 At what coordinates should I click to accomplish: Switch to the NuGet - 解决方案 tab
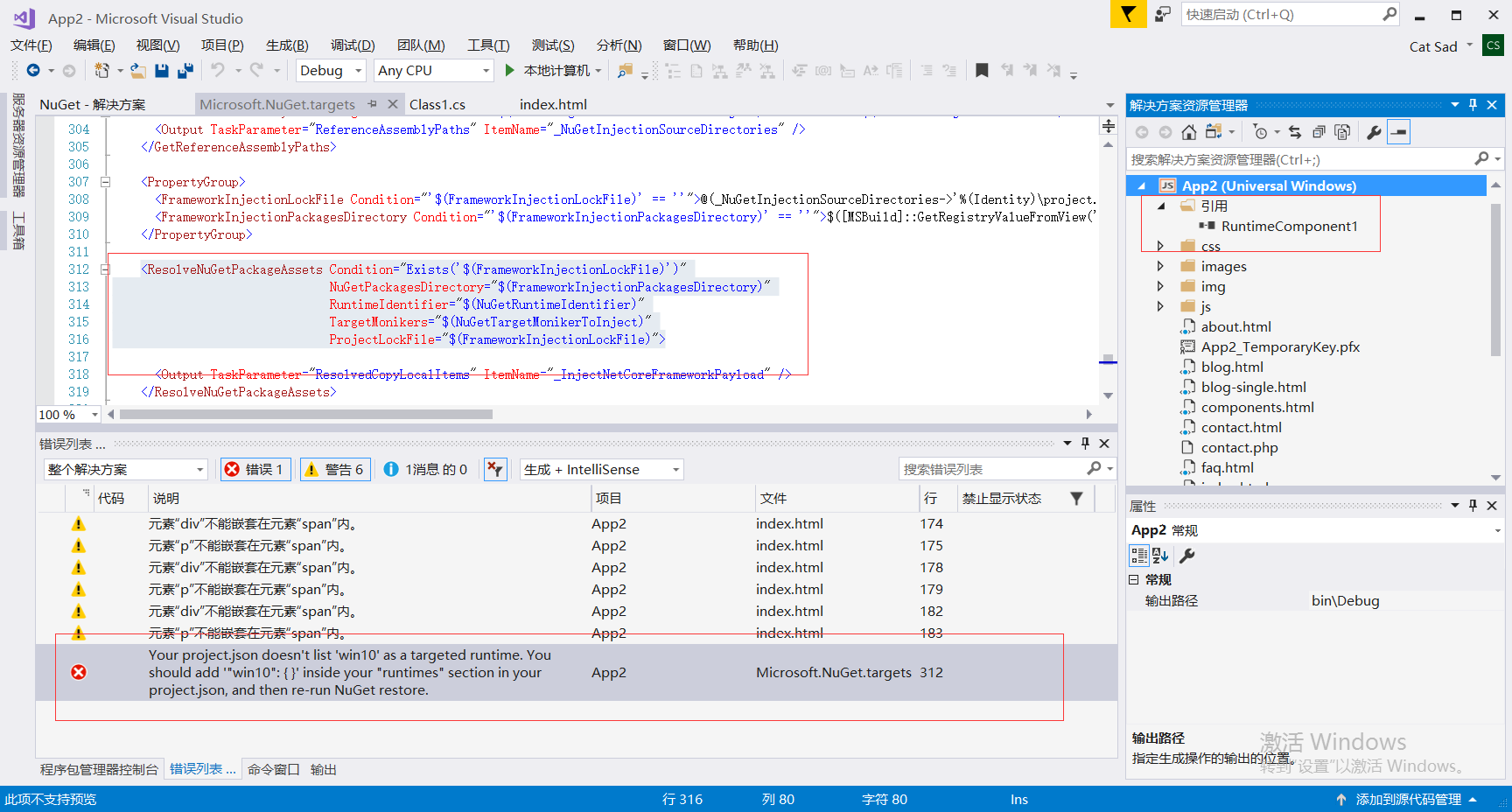93,104
